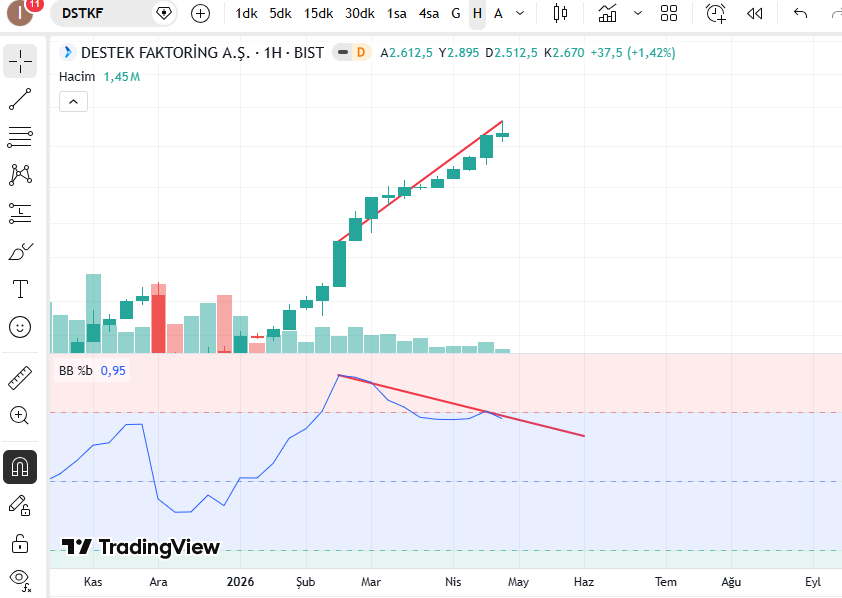Screen dimensions: 842x598
Task: Toggle stay in drawing mode
Action: (20, 506)
